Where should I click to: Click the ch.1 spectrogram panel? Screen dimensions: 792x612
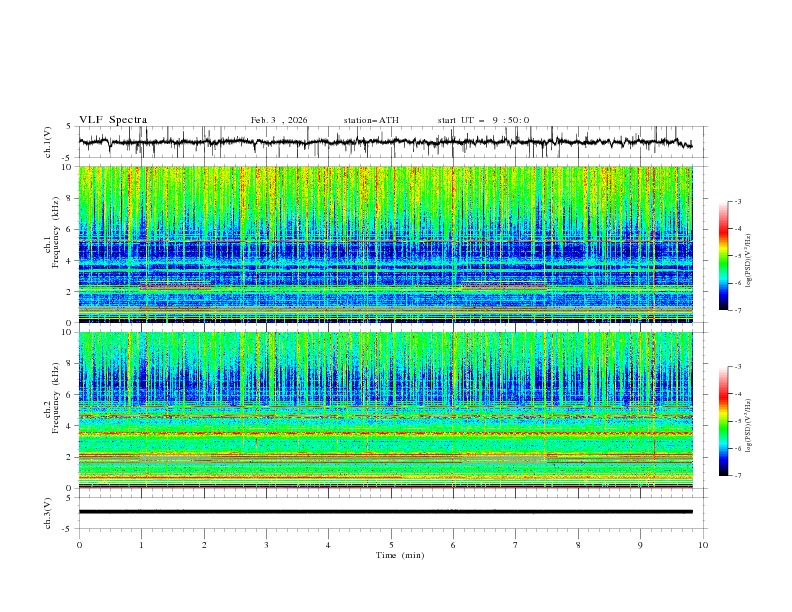coord(385,244)
